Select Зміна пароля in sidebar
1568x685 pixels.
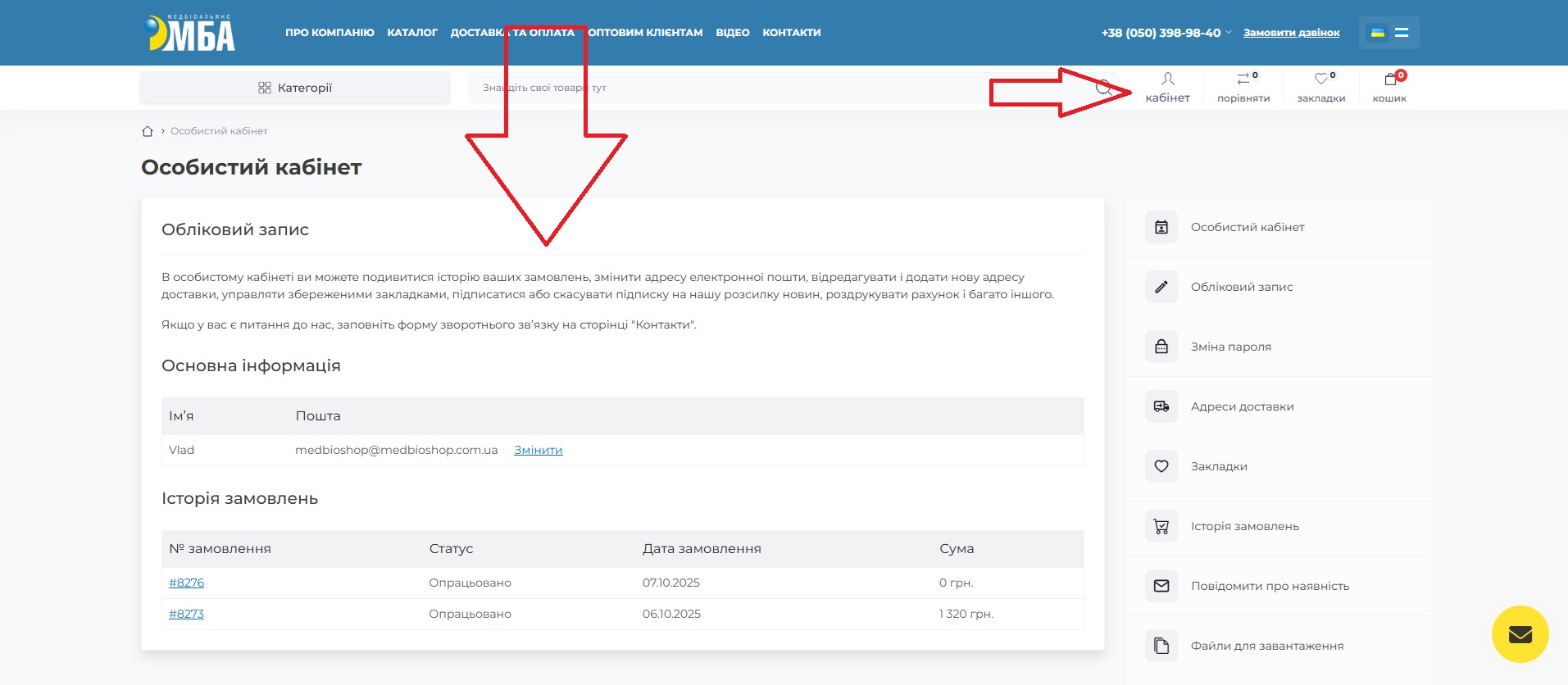(x=1230, y=347)
